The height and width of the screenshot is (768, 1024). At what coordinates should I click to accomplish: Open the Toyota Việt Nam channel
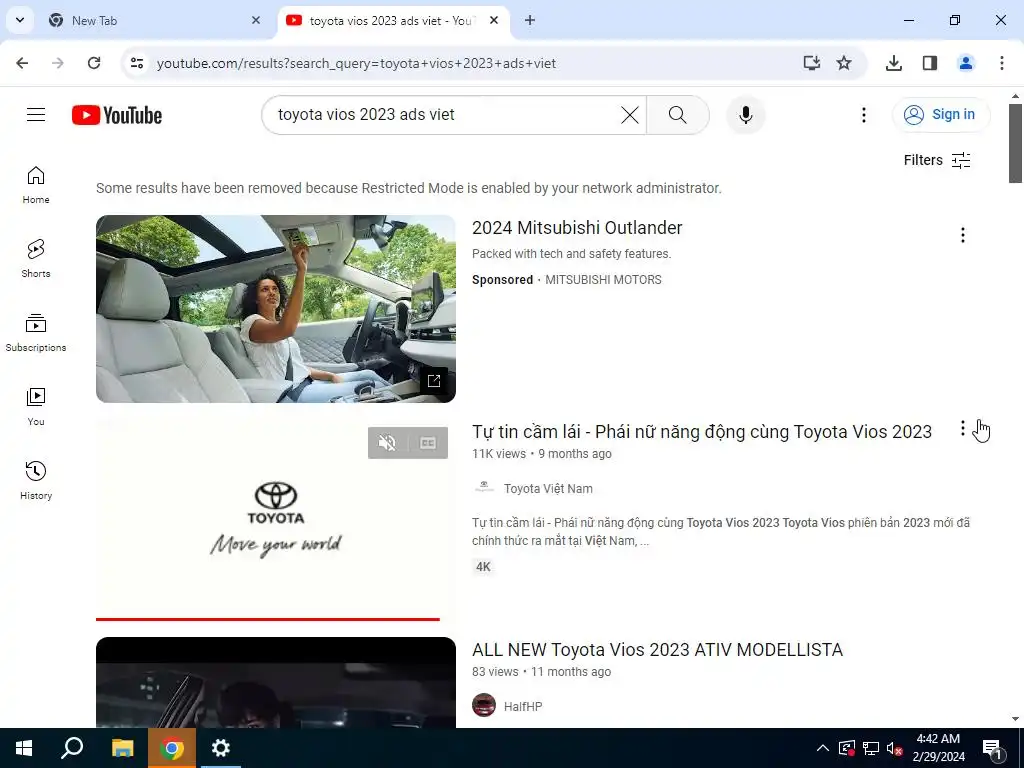pyautogui.click(x=549, y=488)
